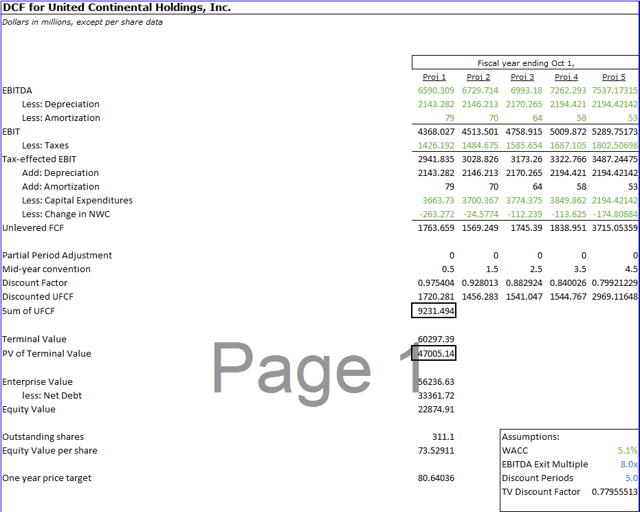Select the boxed Sum of UFCF cell 9231.494
This screenshot has width=640, height=512.
[433, 311]
